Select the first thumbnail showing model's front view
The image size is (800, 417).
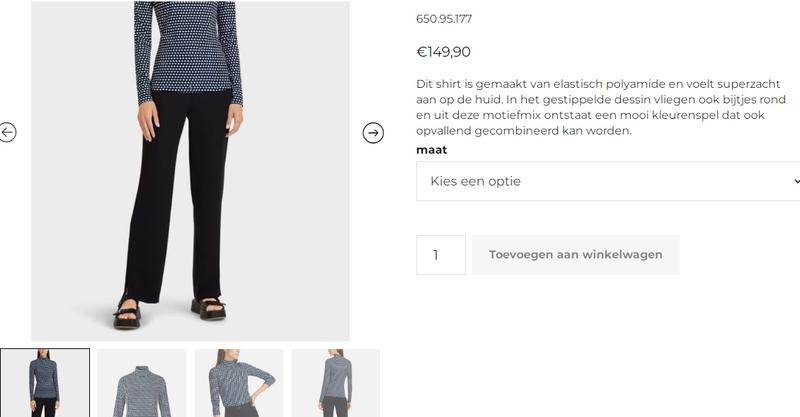(45, 383)
